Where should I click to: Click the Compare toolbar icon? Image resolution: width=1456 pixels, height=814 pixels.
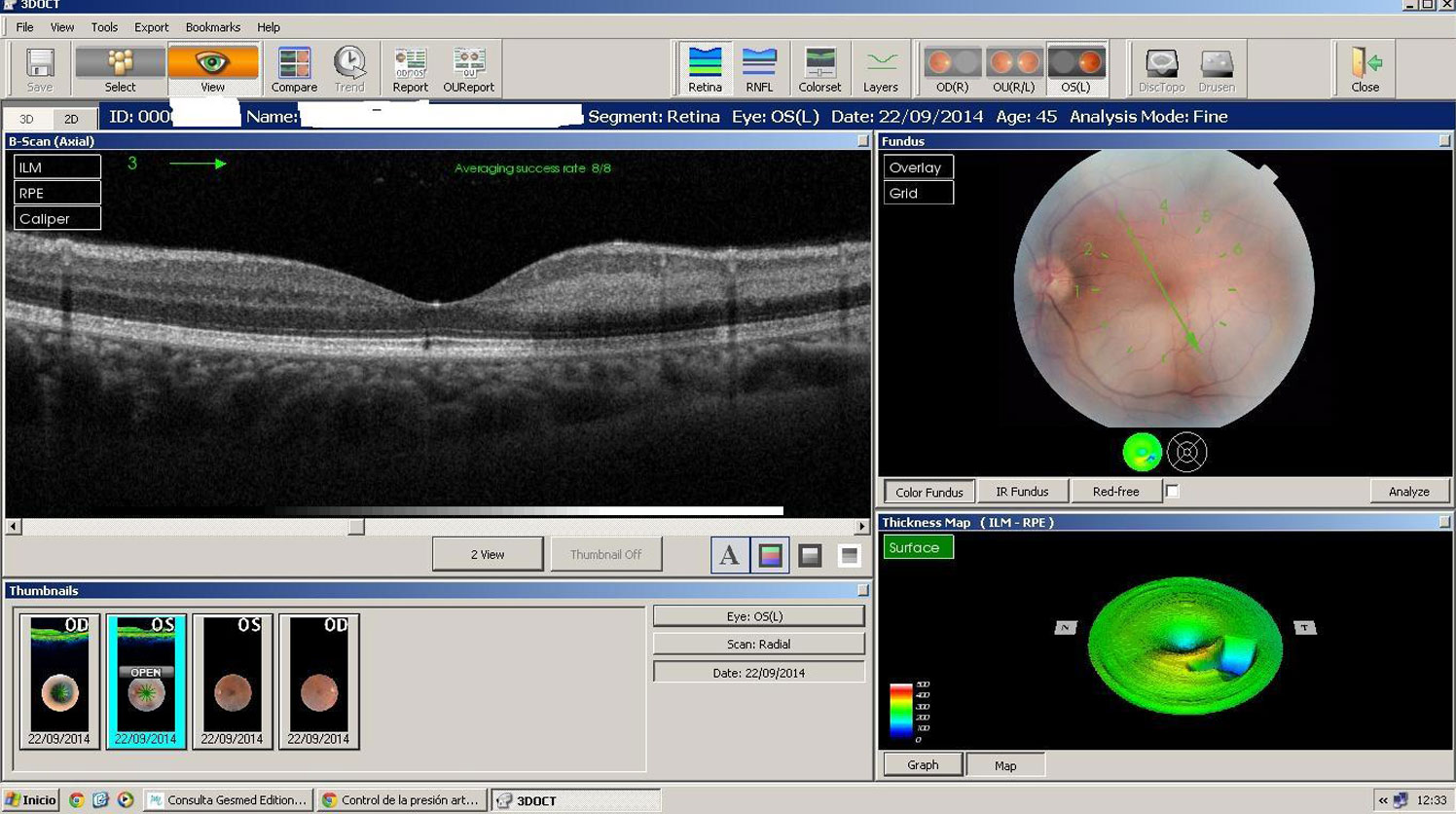coord(294,69)
